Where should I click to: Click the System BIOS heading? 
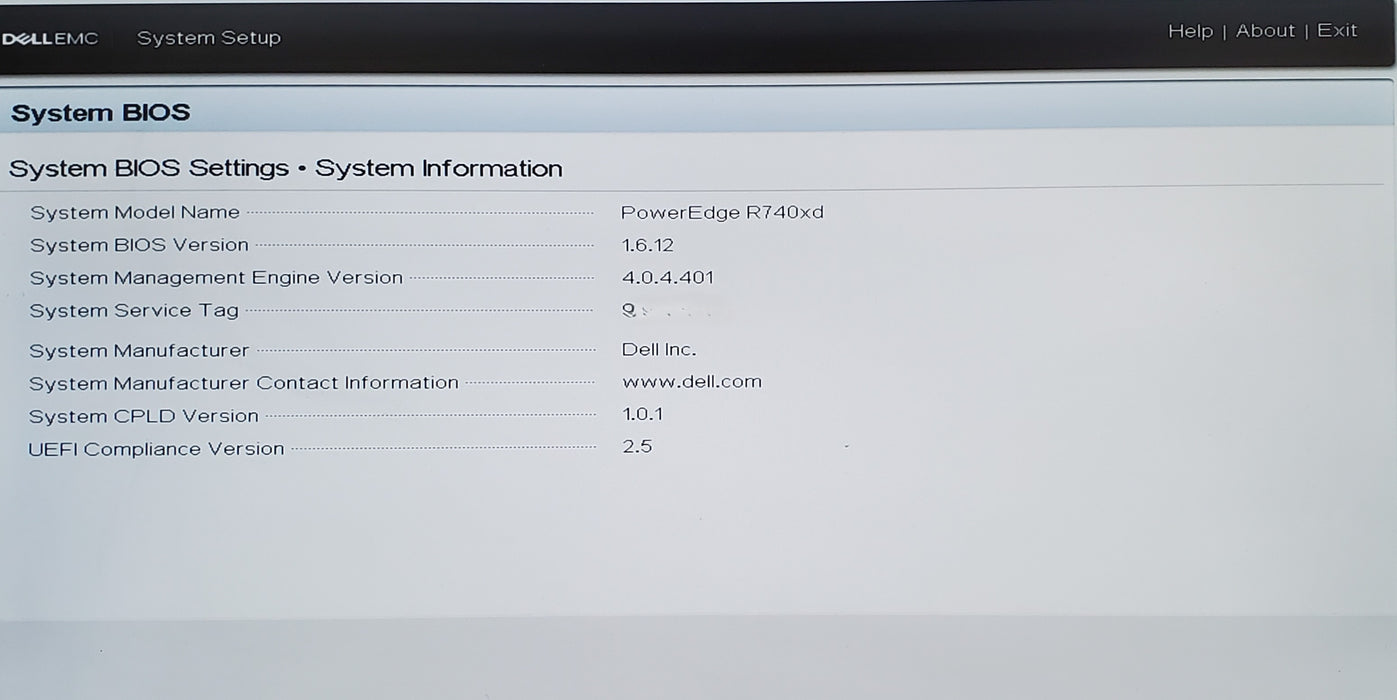coord(100,112)
